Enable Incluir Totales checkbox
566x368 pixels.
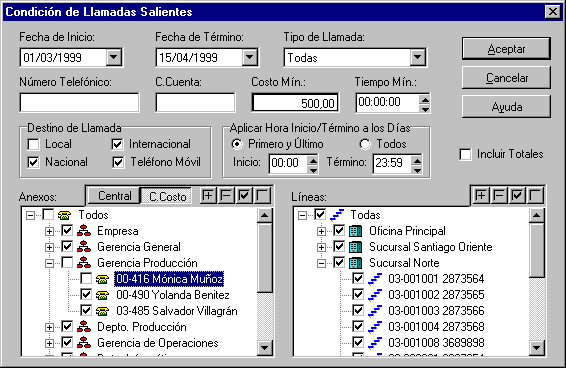tap(465, 154)
